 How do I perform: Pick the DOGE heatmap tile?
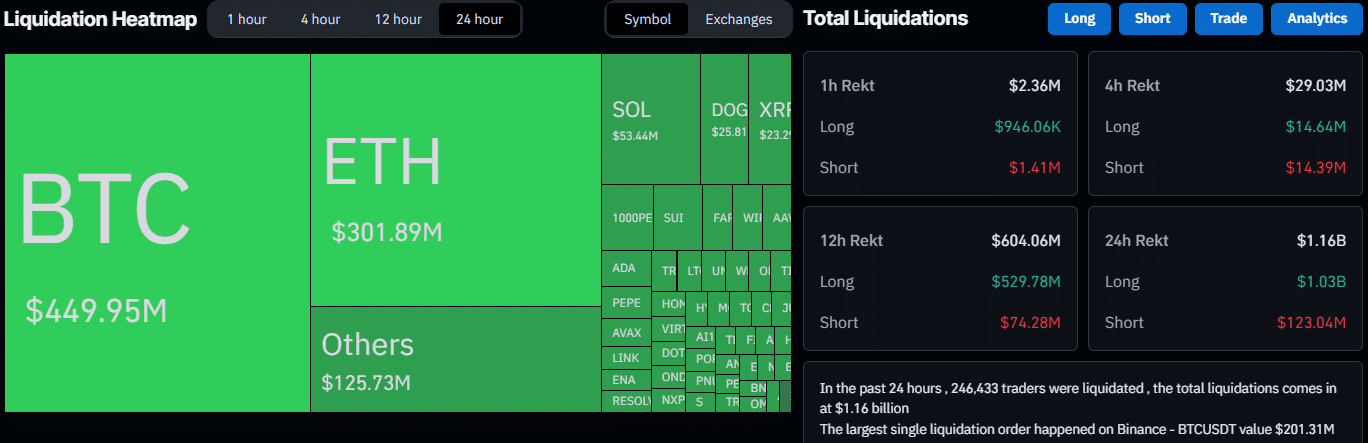point(724,119)
